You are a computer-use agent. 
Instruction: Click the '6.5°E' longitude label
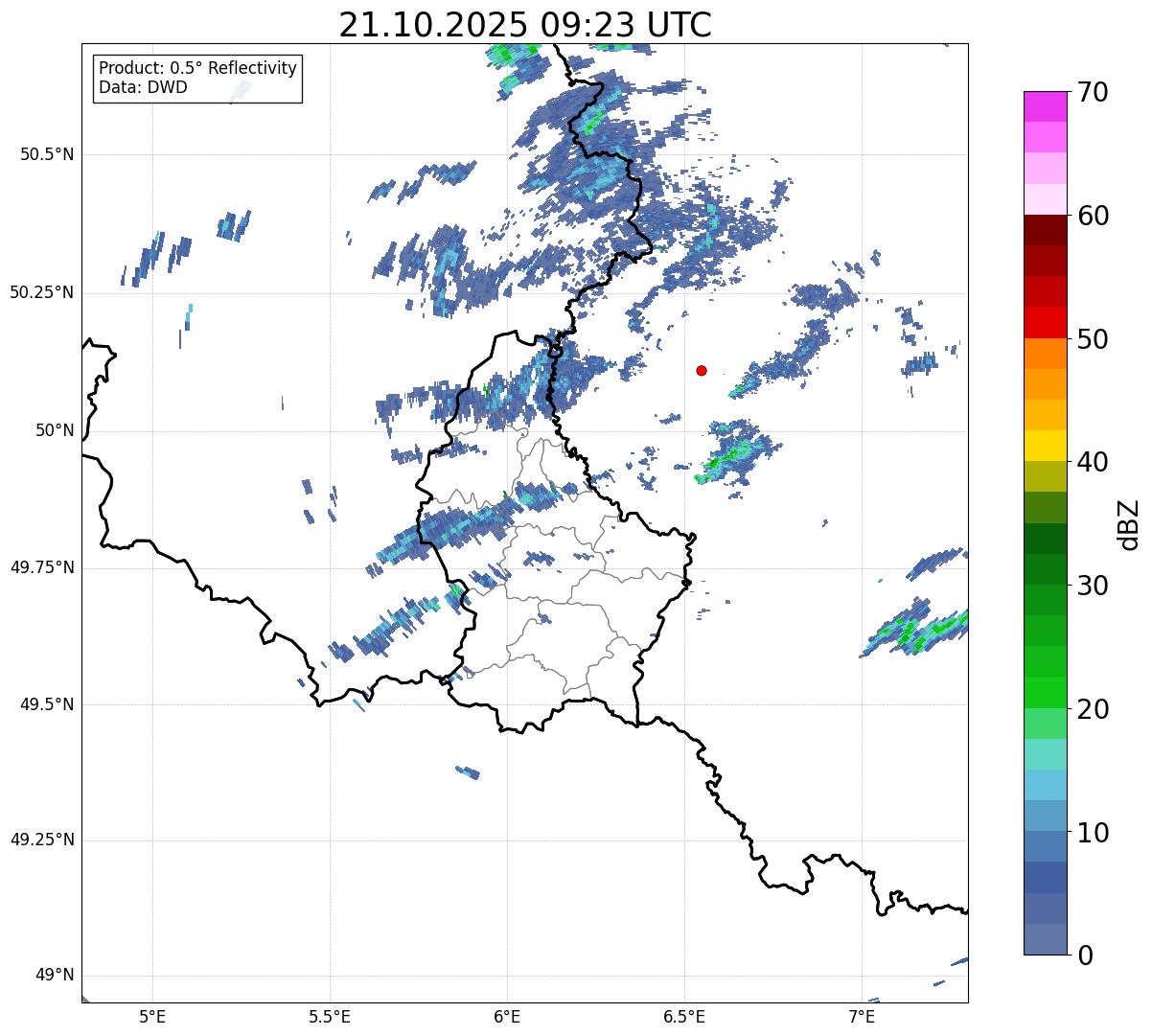tap(684, 1017)
